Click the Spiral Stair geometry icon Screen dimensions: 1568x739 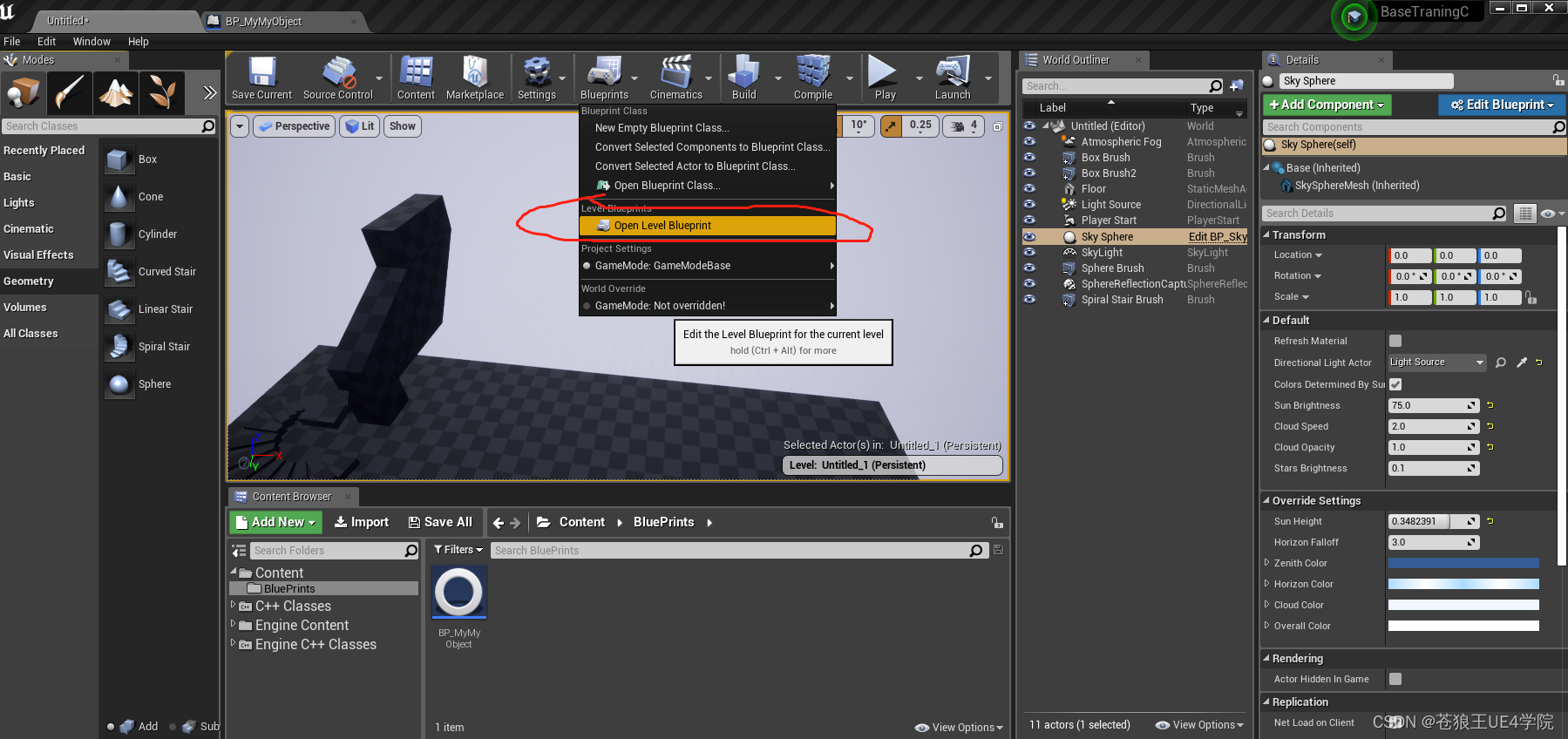coord(119,347)
